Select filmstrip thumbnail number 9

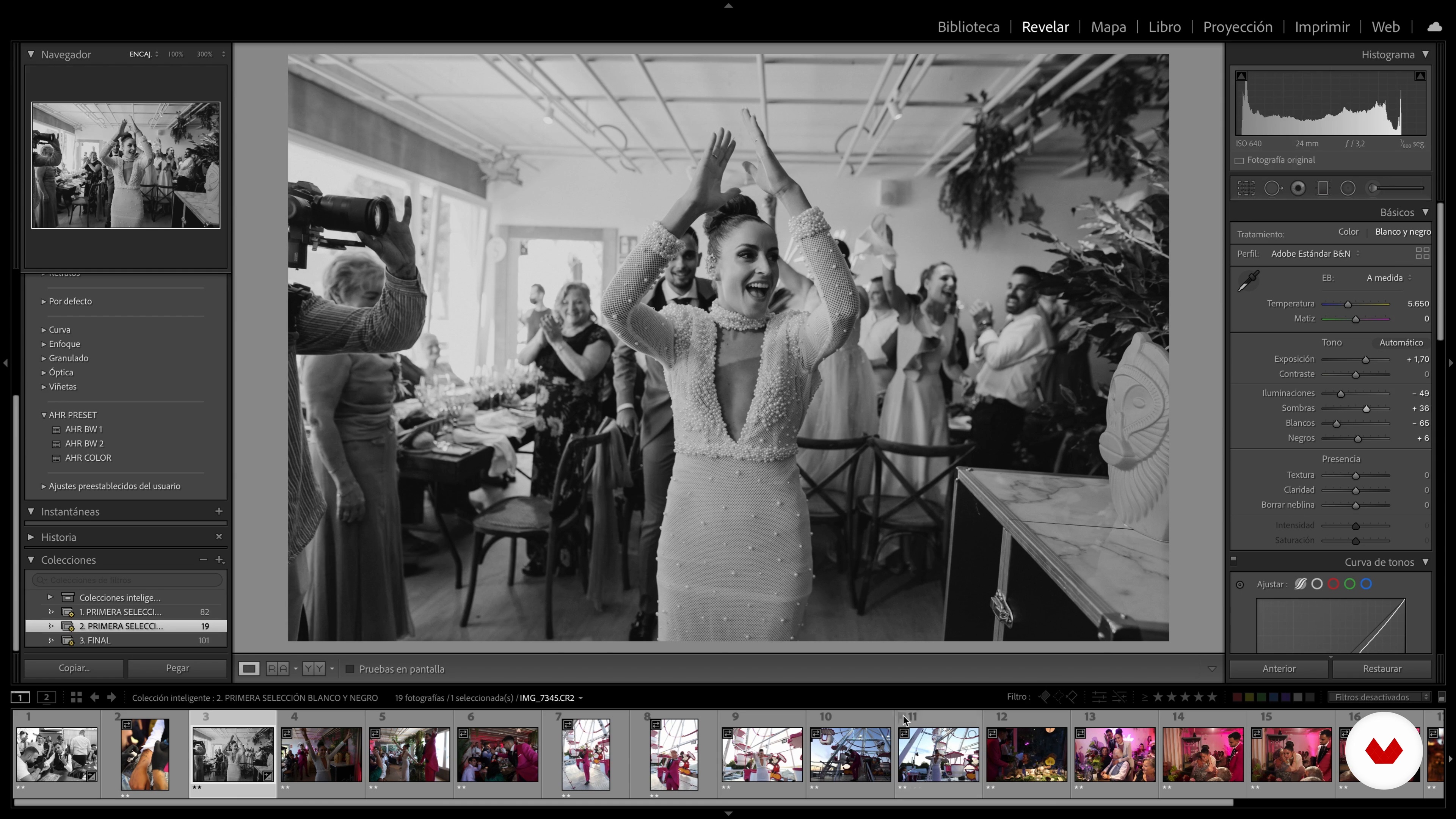(761, 755)
